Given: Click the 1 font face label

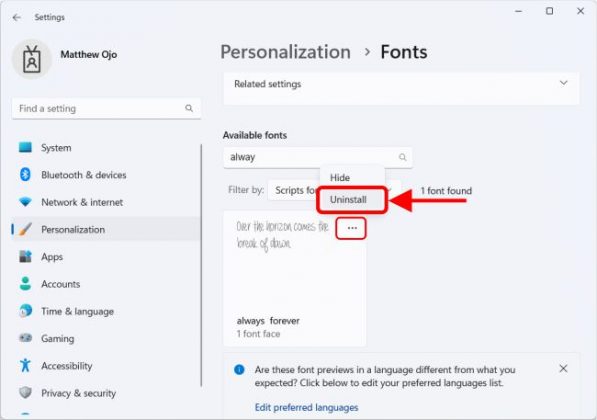Looking at the screenshot, I should tap(258, 334).
